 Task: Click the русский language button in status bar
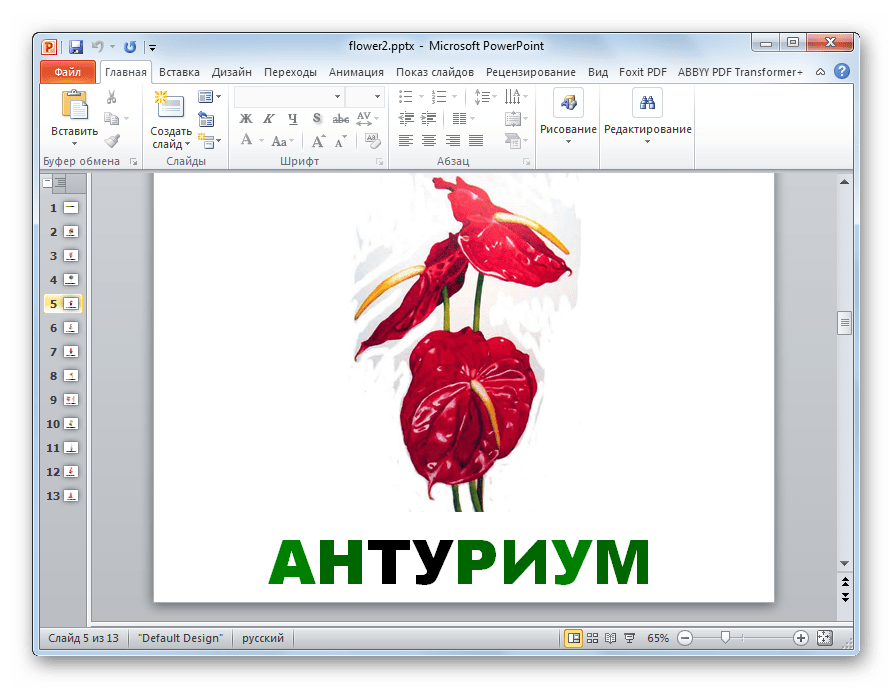coord(263,638)
